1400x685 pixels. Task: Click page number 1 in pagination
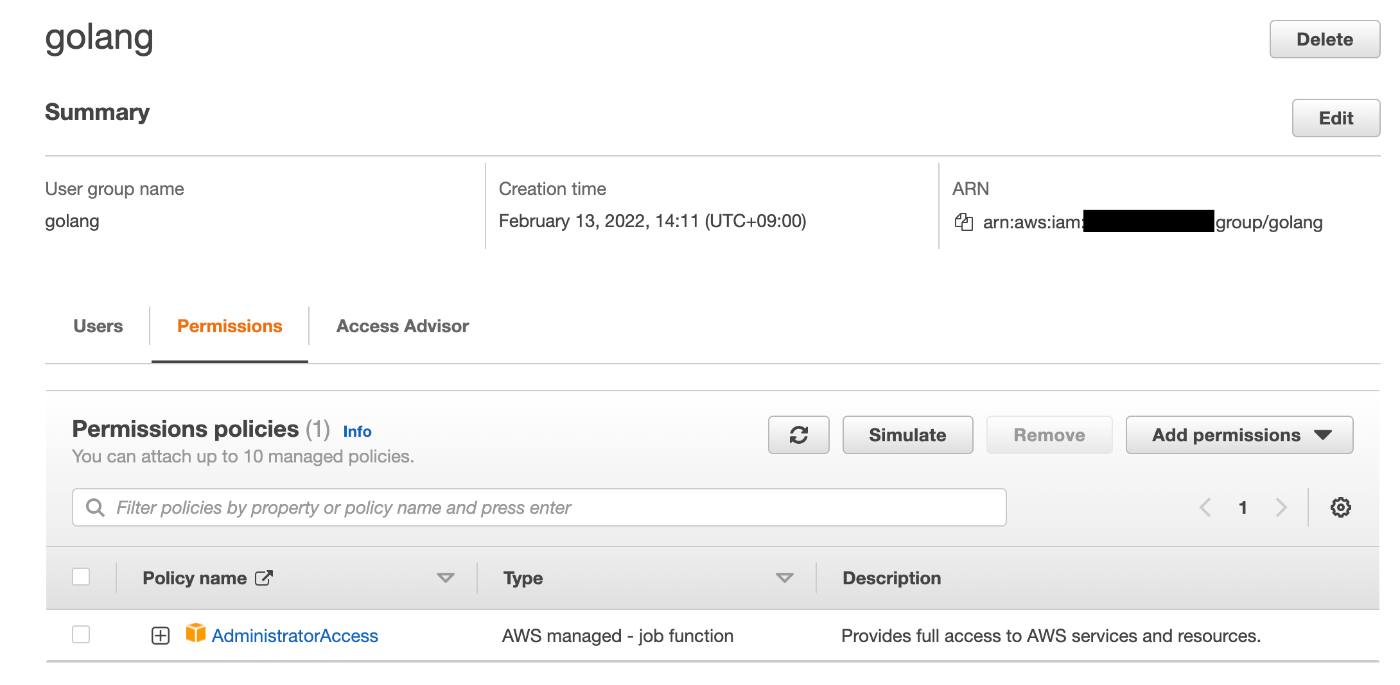point(1243,508)
